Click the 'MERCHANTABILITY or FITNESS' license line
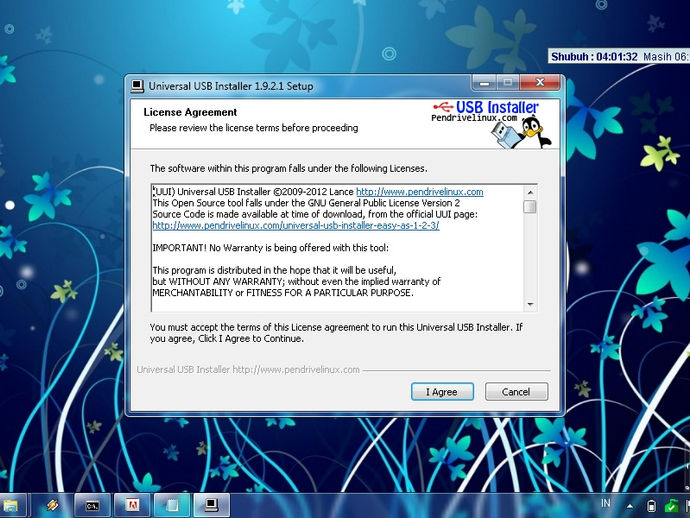 [x=283, y=293]
